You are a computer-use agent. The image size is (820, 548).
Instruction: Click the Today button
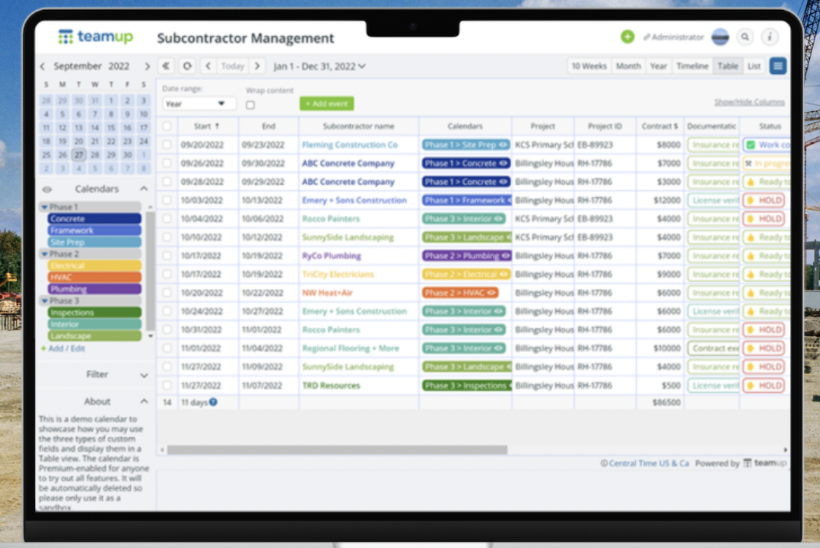(x=233, y=66)
